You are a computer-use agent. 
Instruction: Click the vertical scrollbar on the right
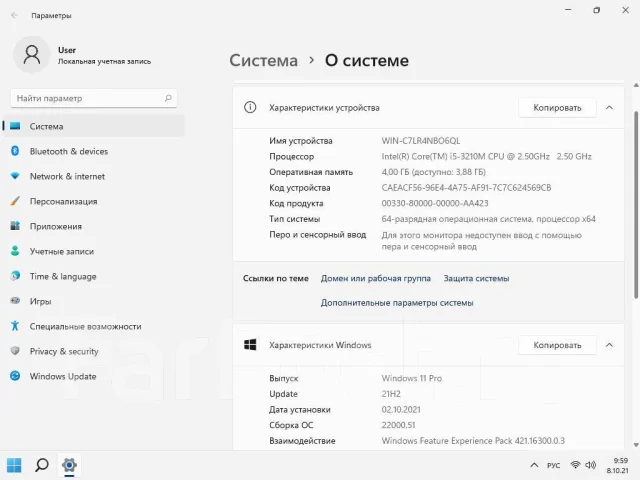[x=636, y=204]
